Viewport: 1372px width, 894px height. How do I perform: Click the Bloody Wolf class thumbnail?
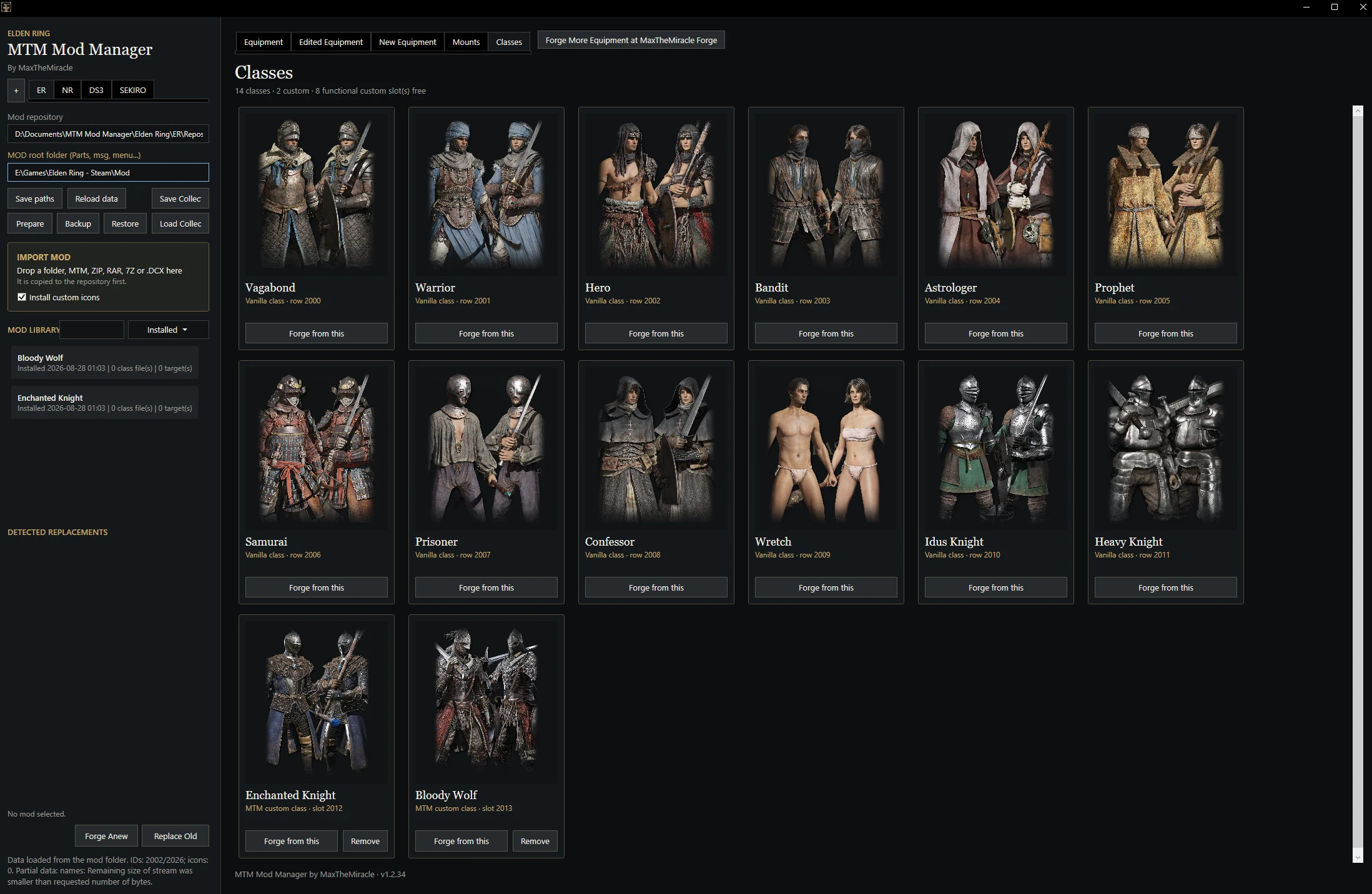[486, 702]
